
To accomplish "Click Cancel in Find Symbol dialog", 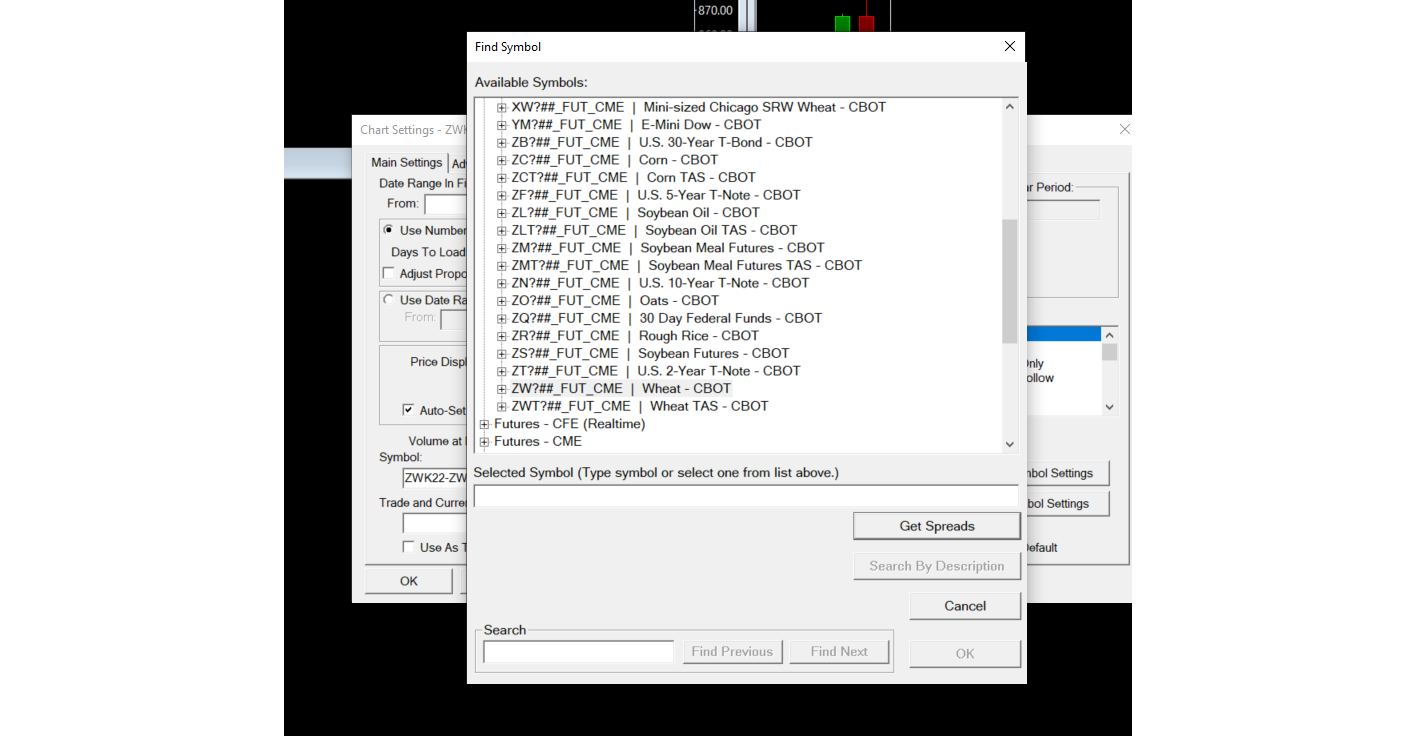I will point(965,606).
